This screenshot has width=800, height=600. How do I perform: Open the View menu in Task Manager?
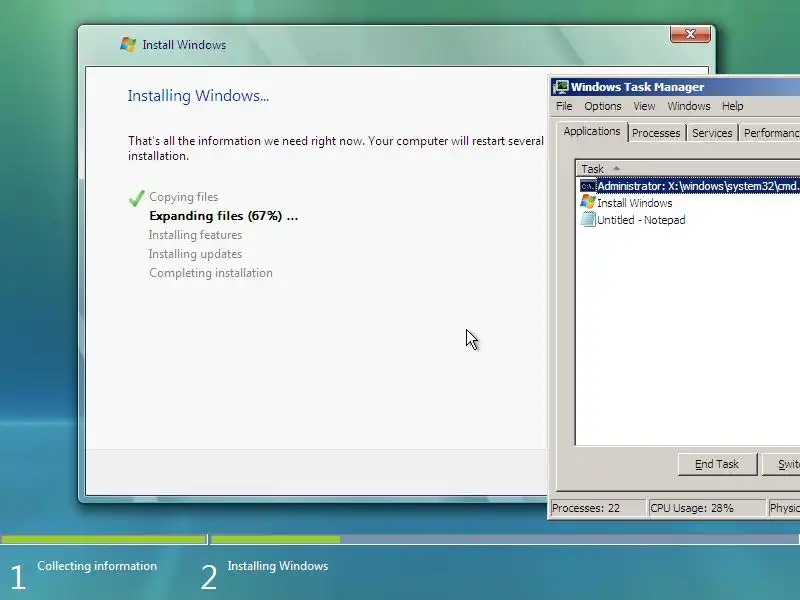644,106
